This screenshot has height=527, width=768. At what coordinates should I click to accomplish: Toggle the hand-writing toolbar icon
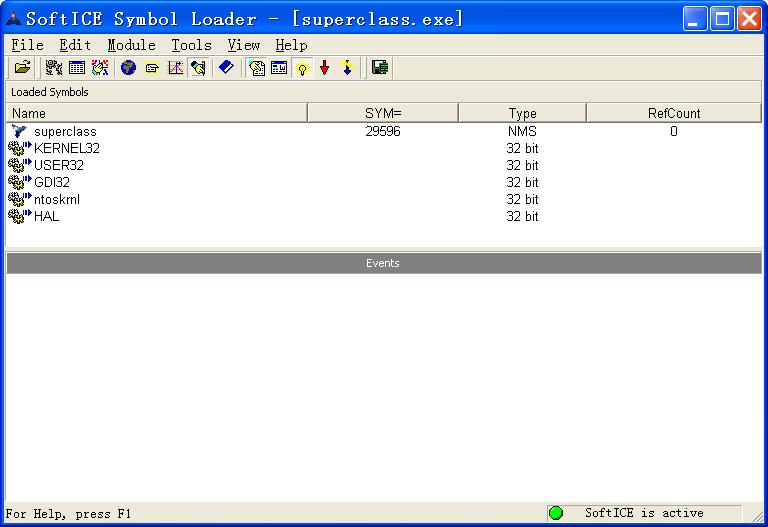coord(198,68)
